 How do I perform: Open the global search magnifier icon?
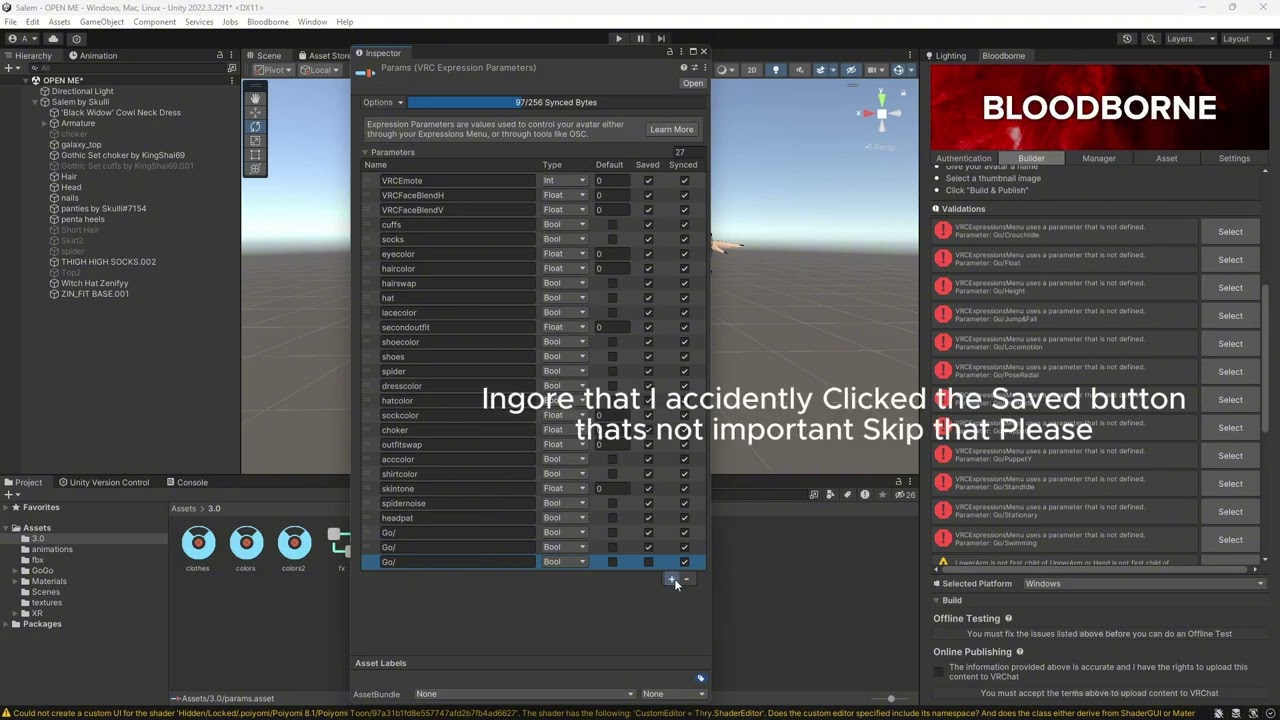coord(1151,39)
